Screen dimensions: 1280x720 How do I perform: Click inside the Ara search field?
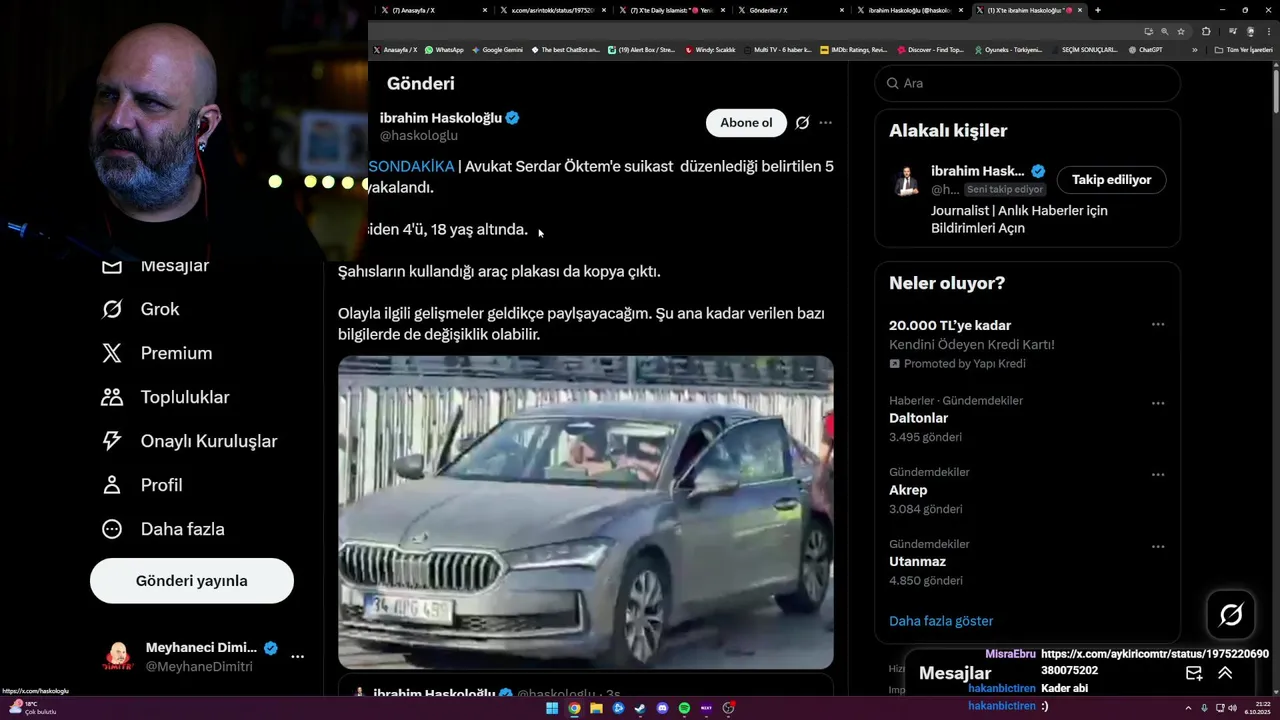point(1028,83)
